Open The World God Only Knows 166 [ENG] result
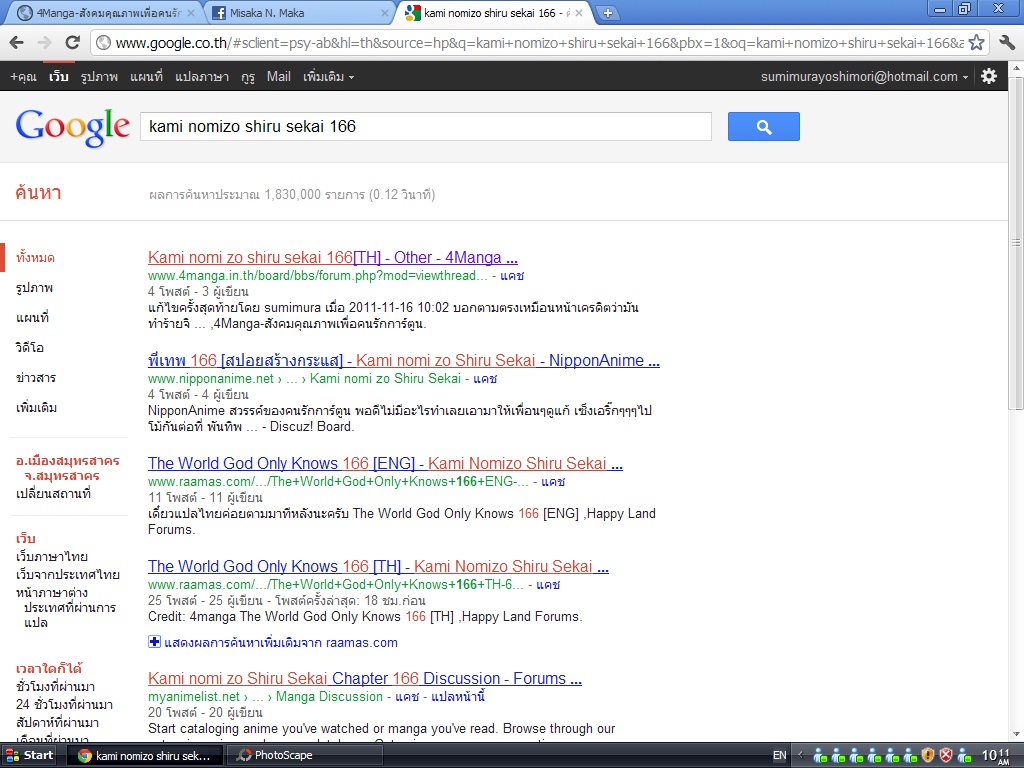 [x=385, y=464]
